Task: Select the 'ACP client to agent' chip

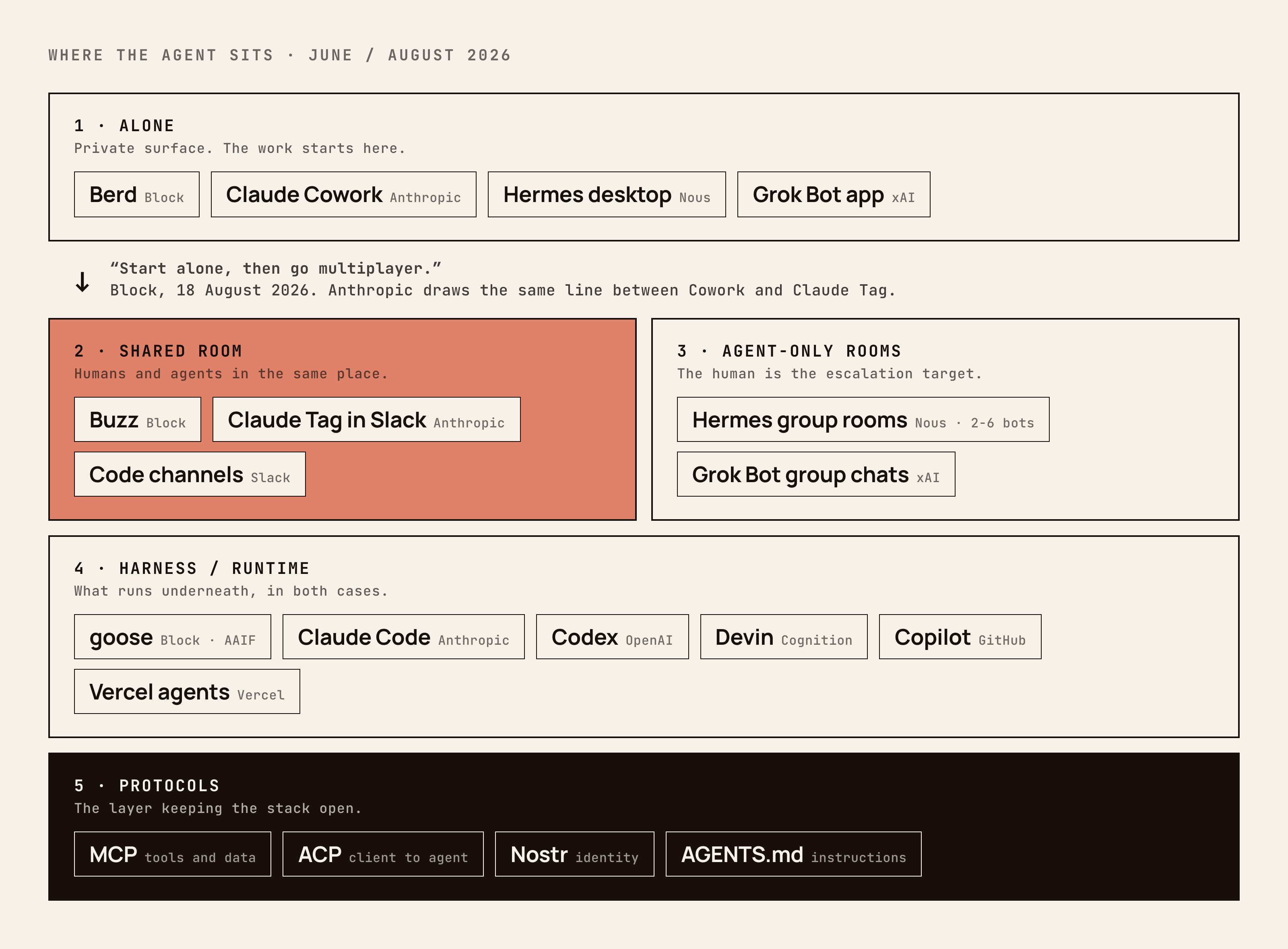Action: (x=383, y=854)
